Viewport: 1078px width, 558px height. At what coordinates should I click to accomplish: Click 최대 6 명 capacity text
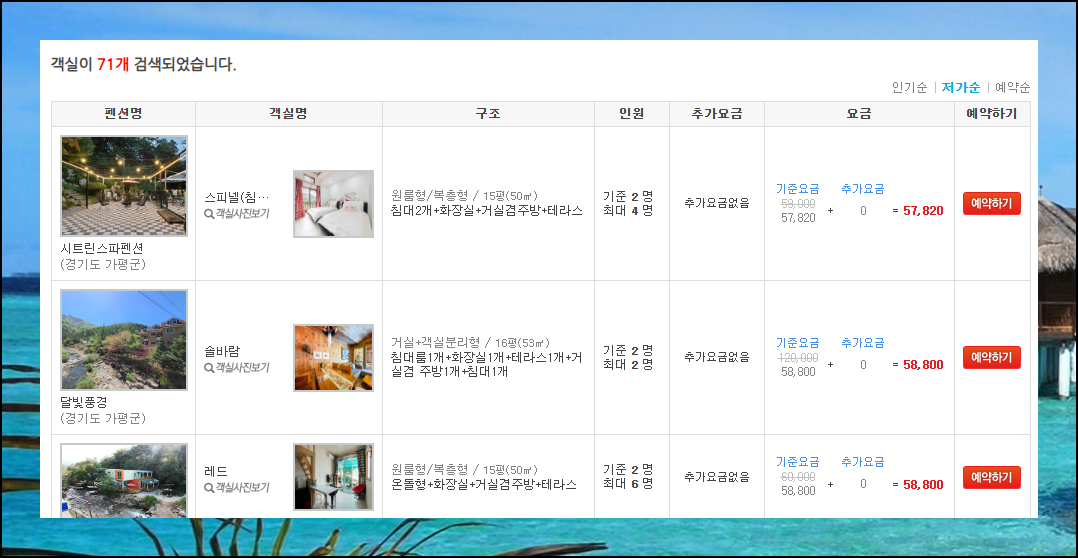tap(628, 484)
